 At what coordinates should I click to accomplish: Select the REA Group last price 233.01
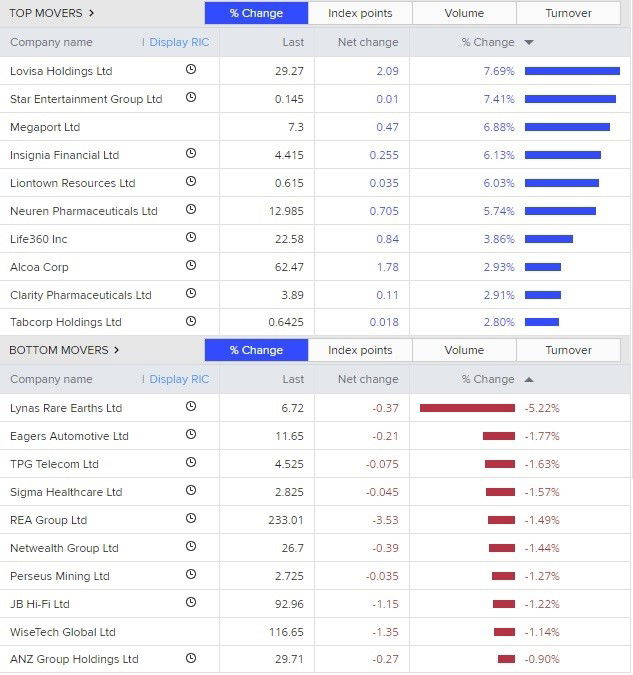[x=286, y=520]
